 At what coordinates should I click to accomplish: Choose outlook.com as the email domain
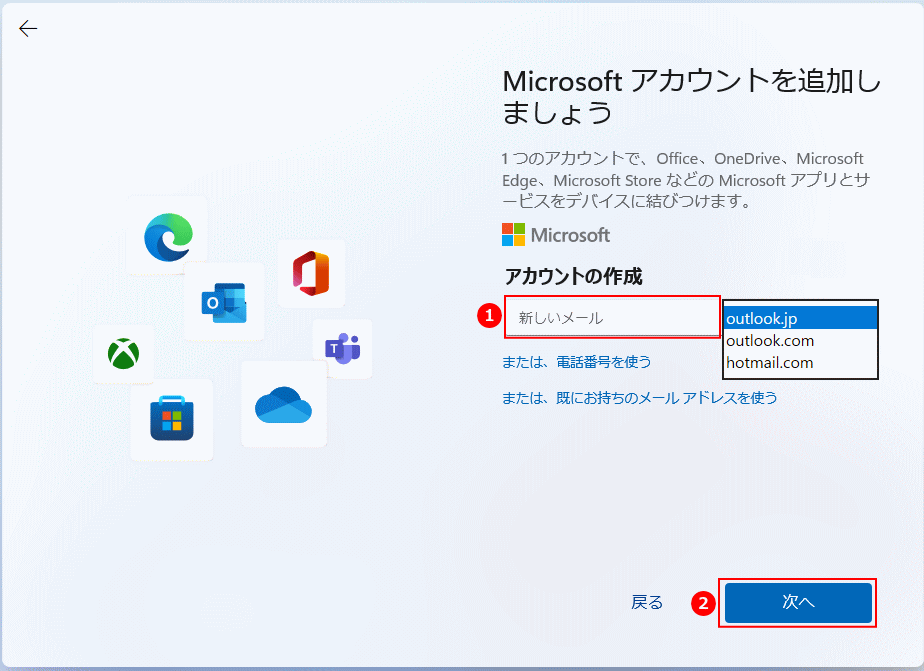(x=799, y=341)
